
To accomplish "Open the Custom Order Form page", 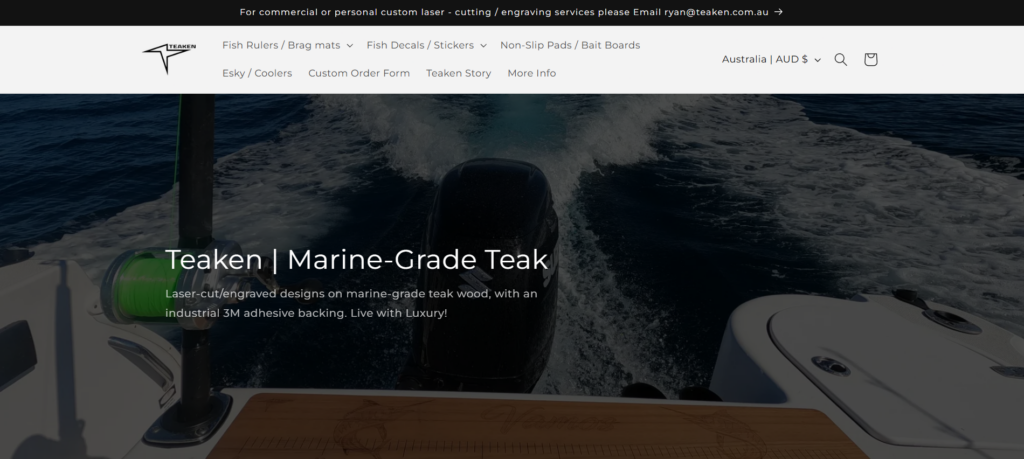I will pos(359,73).
